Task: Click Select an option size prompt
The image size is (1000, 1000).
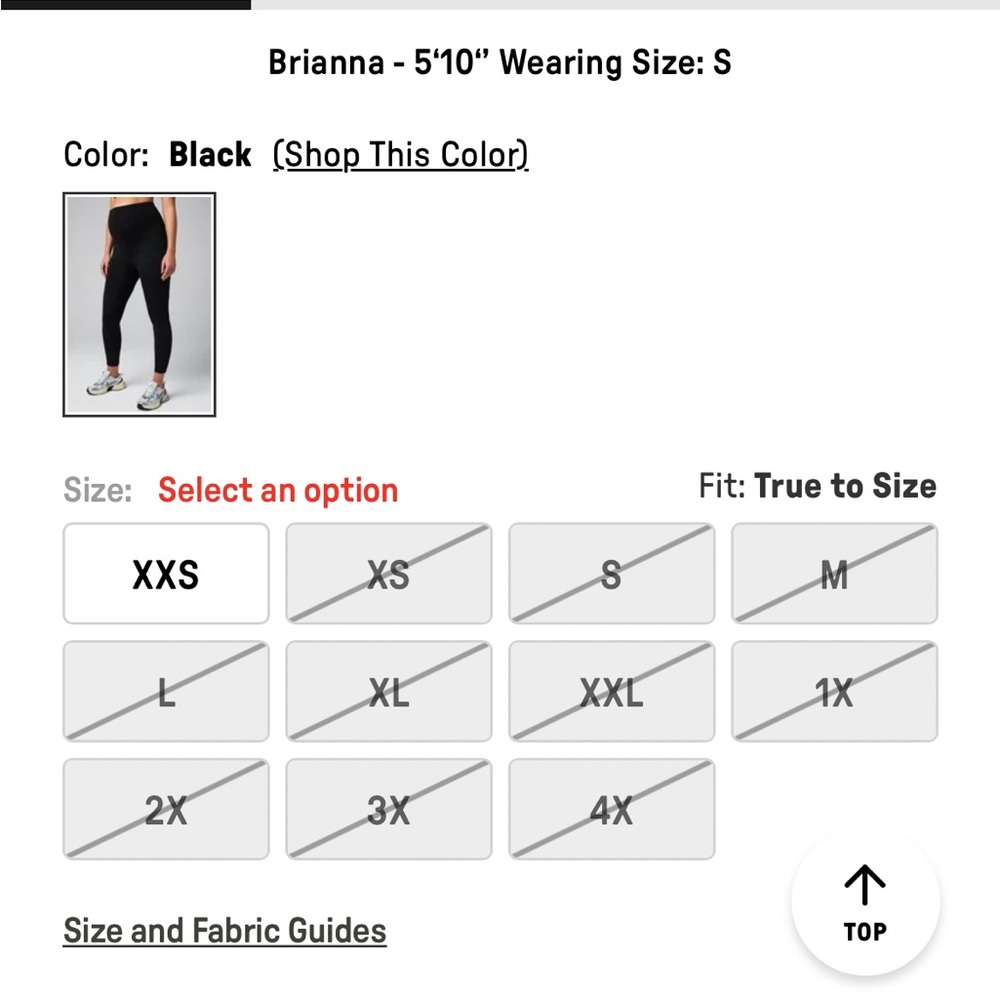Action: 277,489
